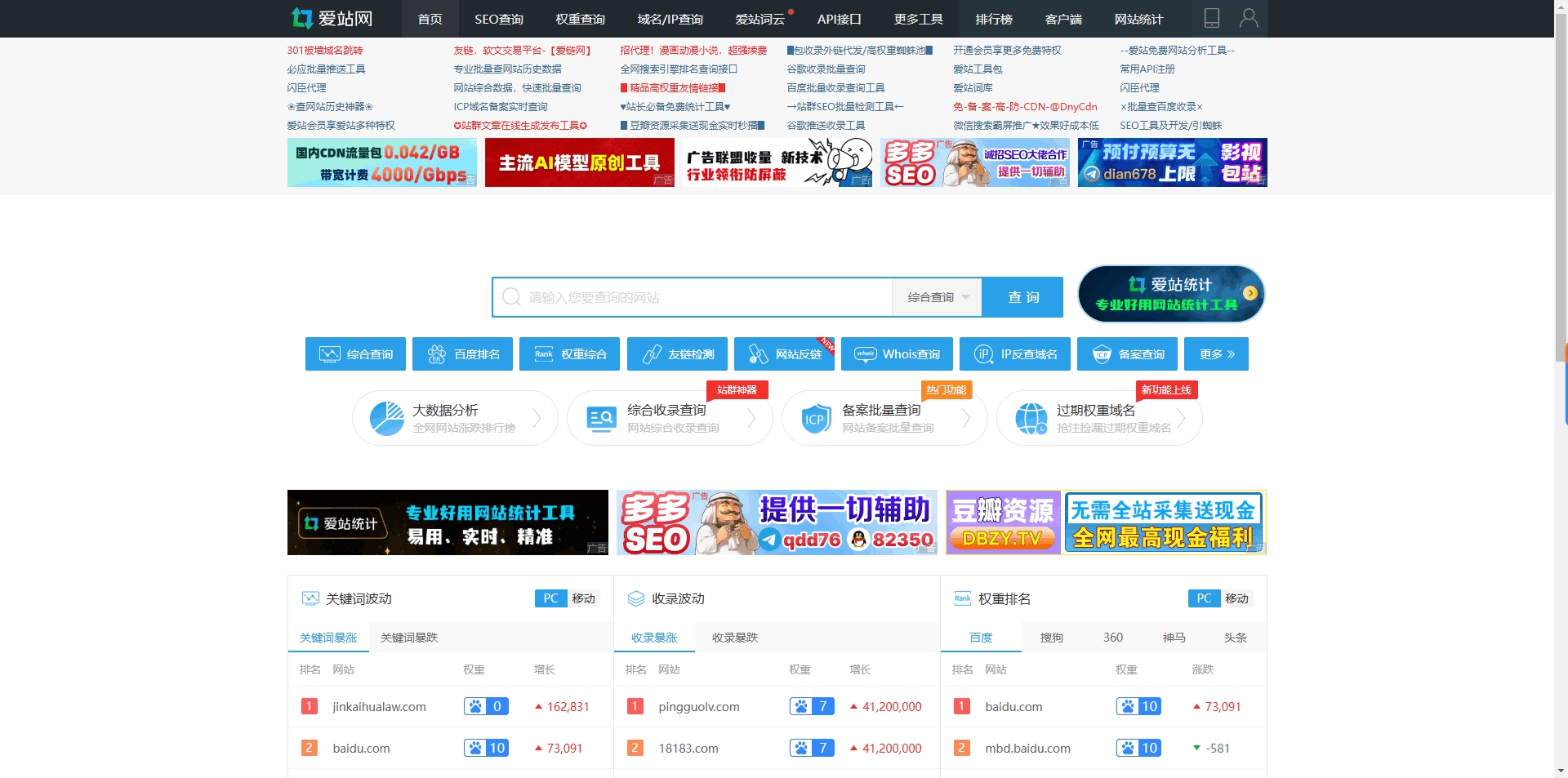Screen dimensions: 1568x778
Task: Open the 综合查询 search type dropdown
Action: click(936, 297)
